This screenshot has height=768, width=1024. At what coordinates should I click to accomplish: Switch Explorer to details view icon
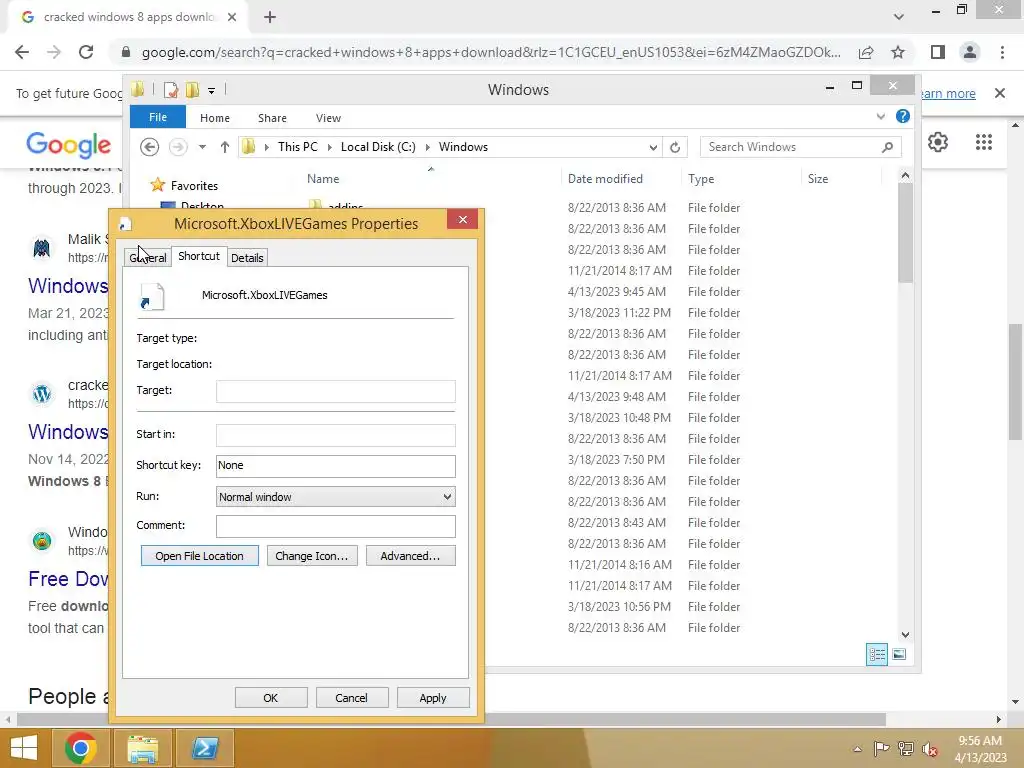pos(876,654)
